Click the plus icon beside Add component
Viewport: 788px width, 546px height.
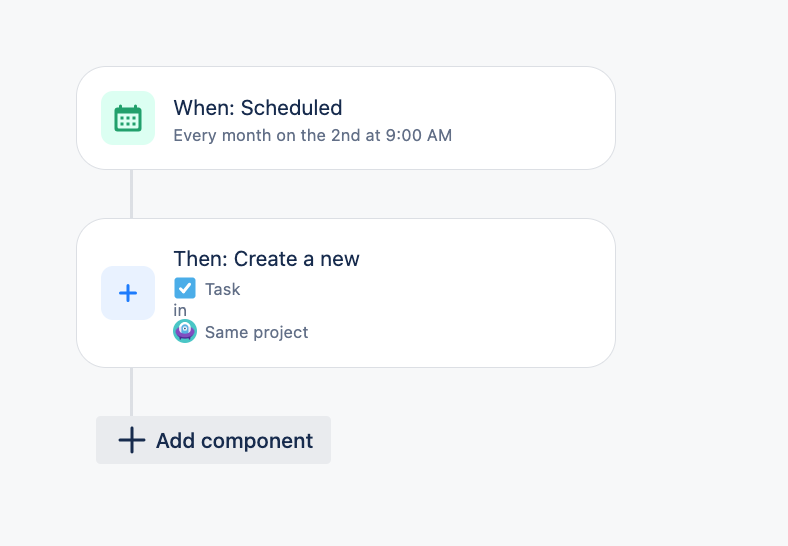click(x=132, y=440)
